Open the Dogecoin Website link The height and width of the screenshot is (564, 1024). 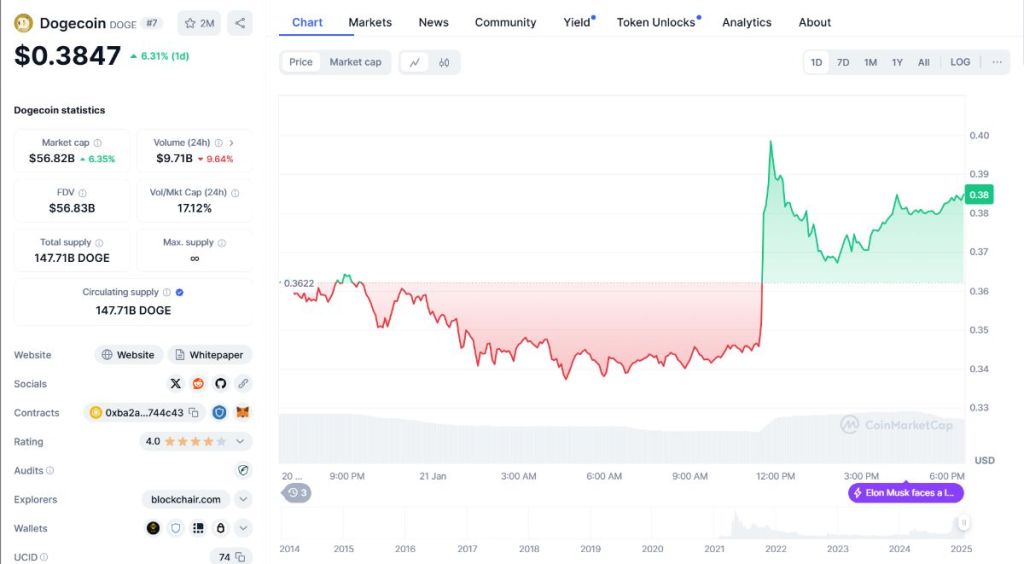click(x=128, y=355)
